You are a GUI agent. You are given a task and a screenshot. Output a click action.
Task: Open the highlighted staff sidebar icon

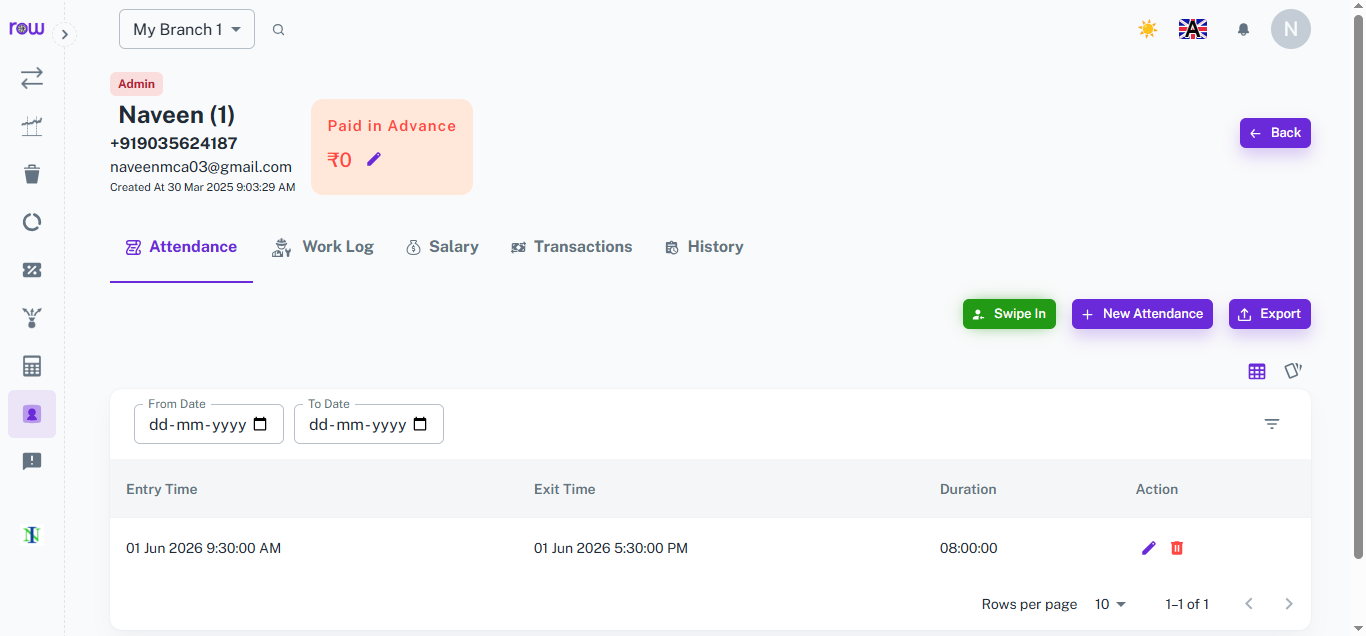point(32,414)
